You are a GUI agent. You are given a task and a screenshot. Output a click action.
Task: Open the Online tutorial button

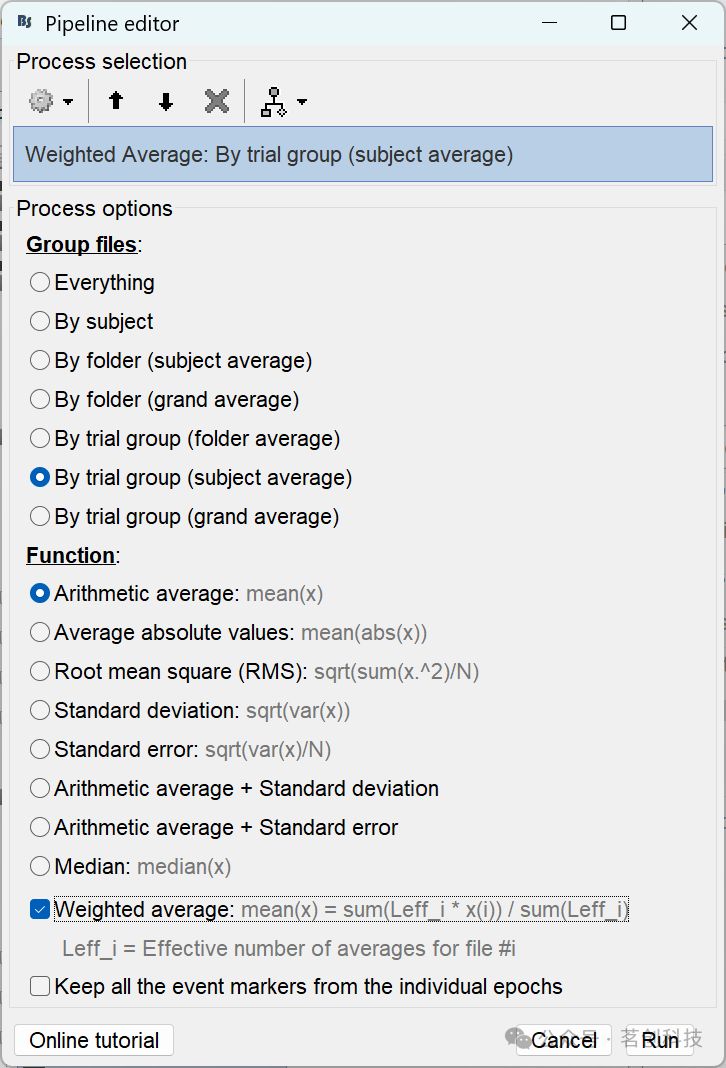94,1040
